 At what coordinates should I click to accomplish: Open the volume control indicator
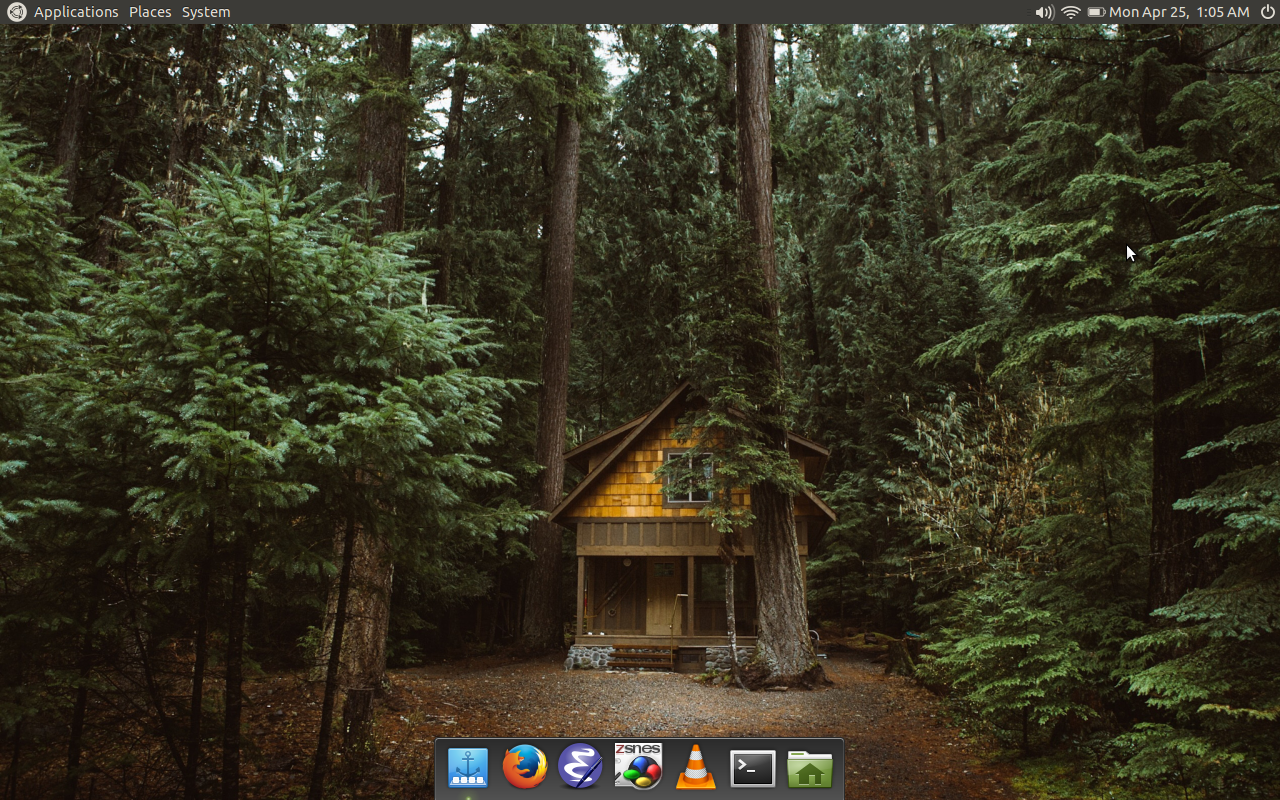coord(1044,12)
